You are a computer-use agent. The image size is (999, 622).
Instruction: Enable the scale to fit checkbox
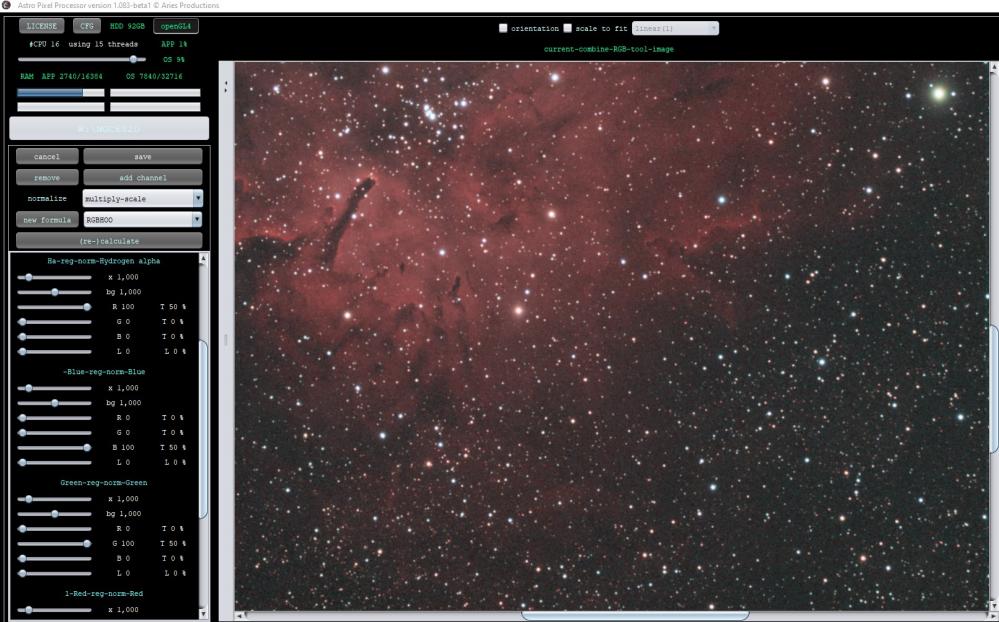568,28
